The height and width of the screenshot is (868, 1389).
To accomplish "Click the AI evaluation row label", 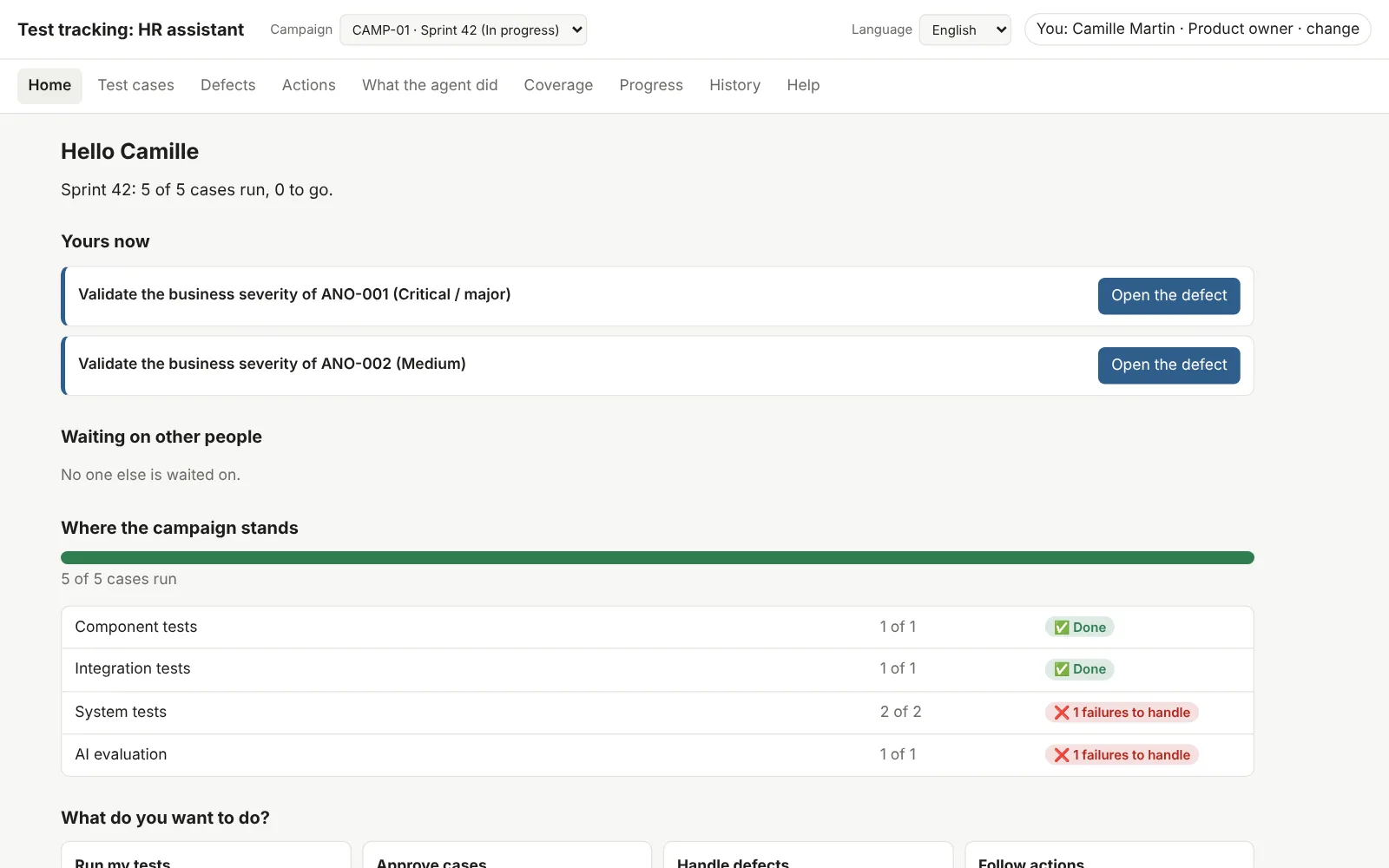I will 121,754.
